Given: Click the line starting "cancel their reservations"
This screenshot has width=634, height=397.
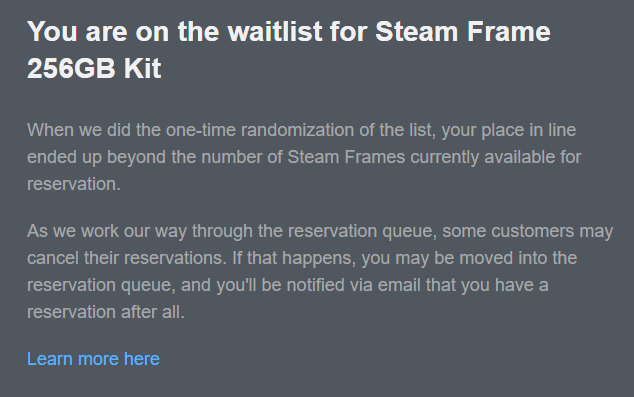Looking at the screenshot, I should (x=302, y=258).
